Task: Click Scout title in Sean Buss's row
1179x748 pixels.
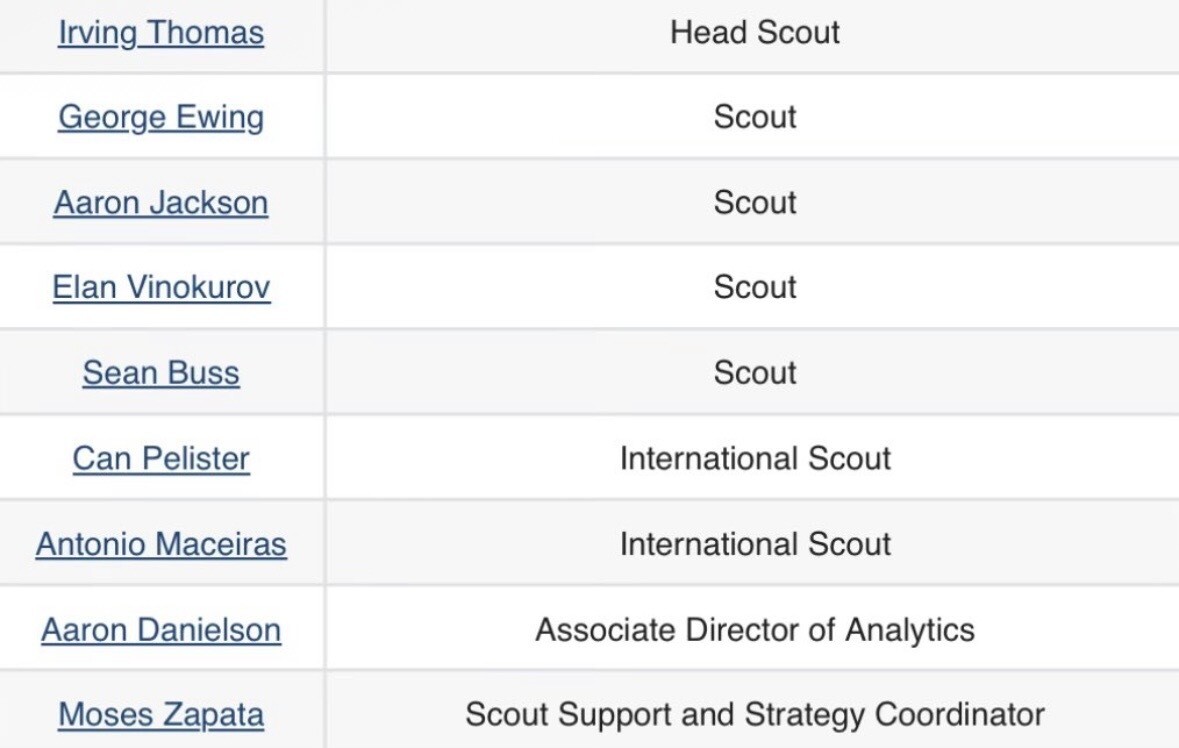Action: (x=755, y=373)
